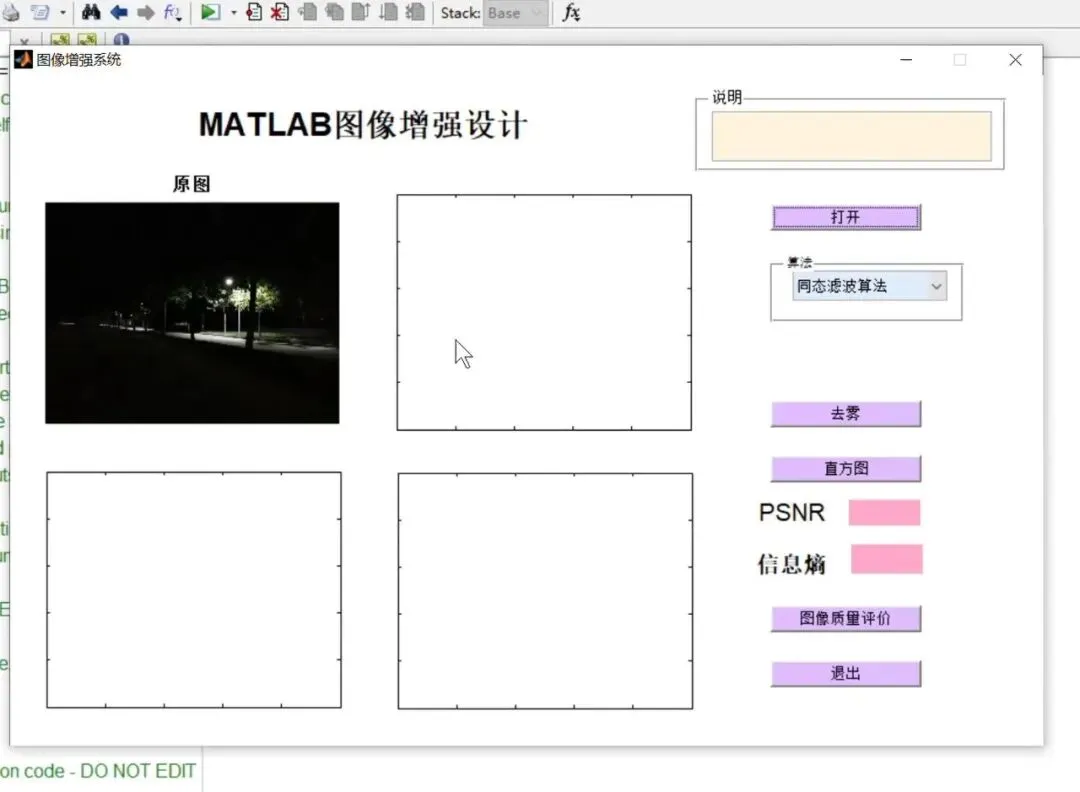The height and width of the screenshot is (792, 1080).
Task: Click the blue info icon in second toolbar row
Action: pyautogui.click(x=121, y=40)
